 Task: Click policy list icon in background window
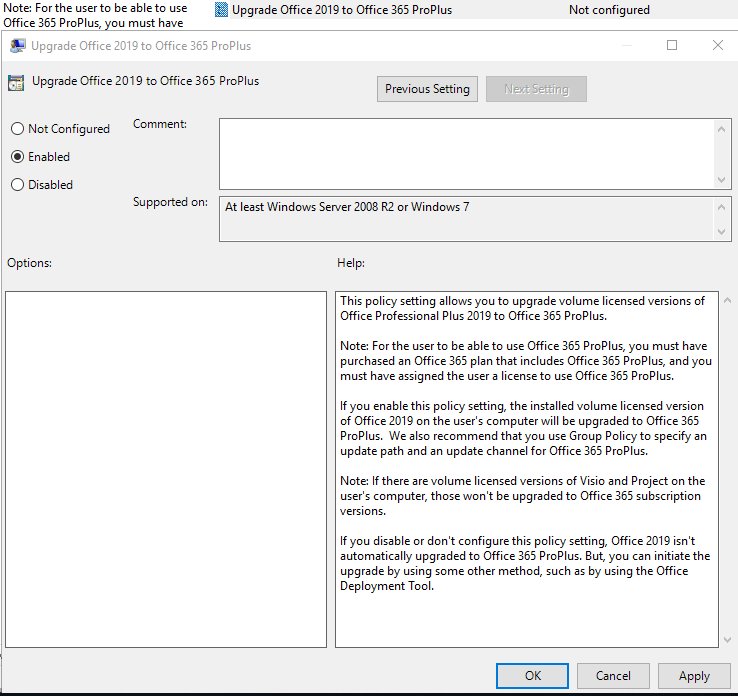coord(221,9)
